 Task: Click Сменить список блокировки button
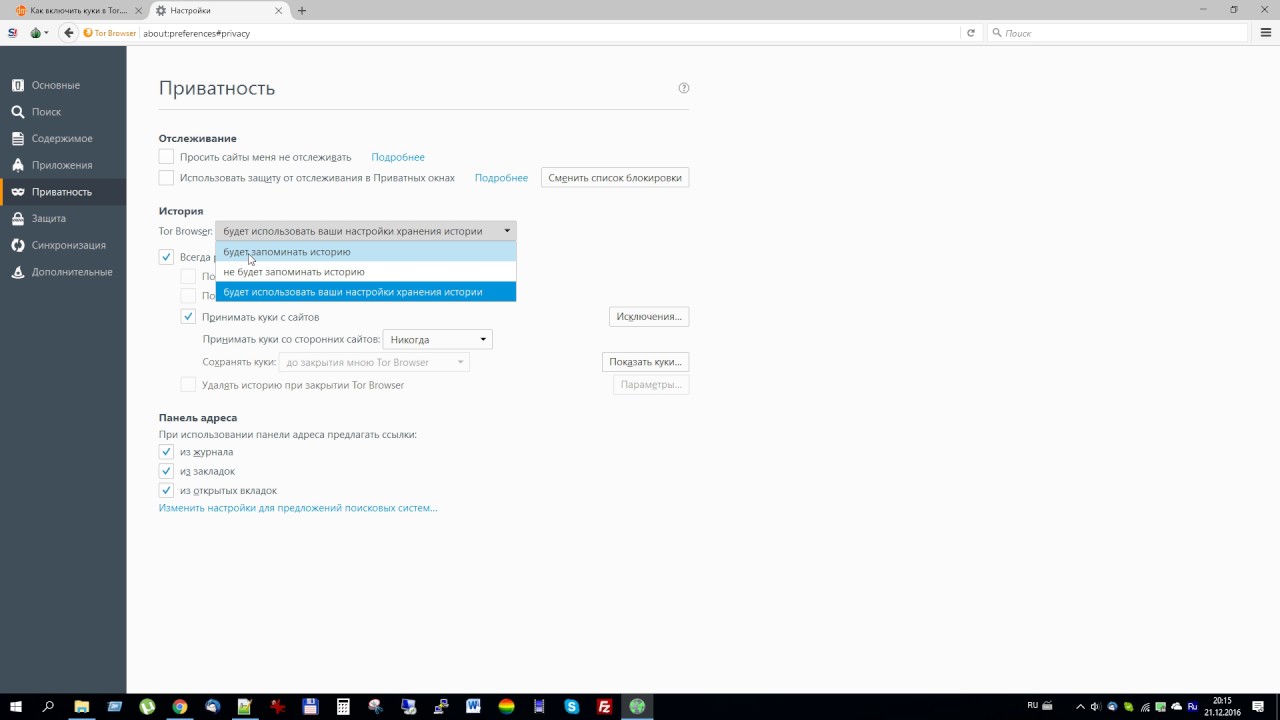(x=615, y=178)
